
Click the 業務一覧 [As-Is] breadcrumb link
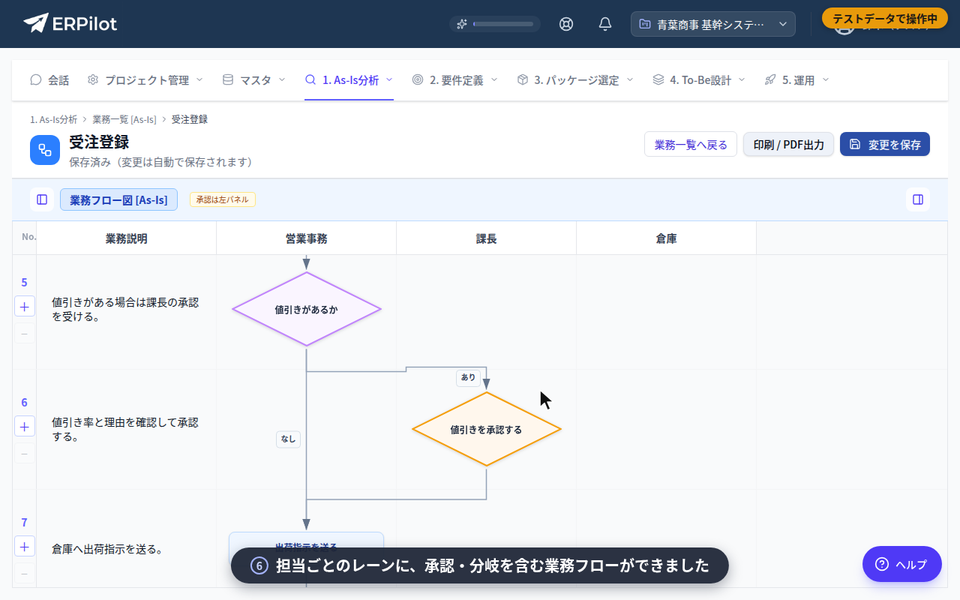click(124, 119)
